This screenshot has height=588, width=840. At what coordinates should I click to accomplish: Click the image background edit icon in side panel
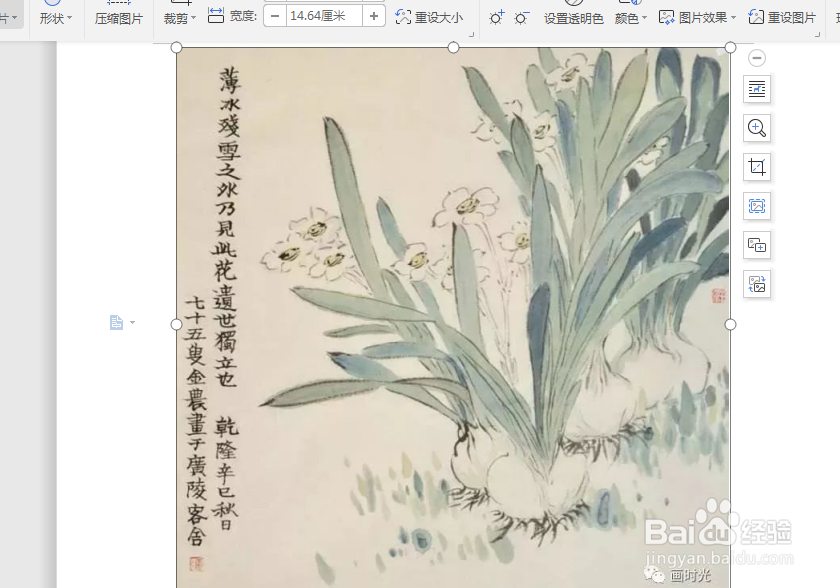(x=756, y=206)
